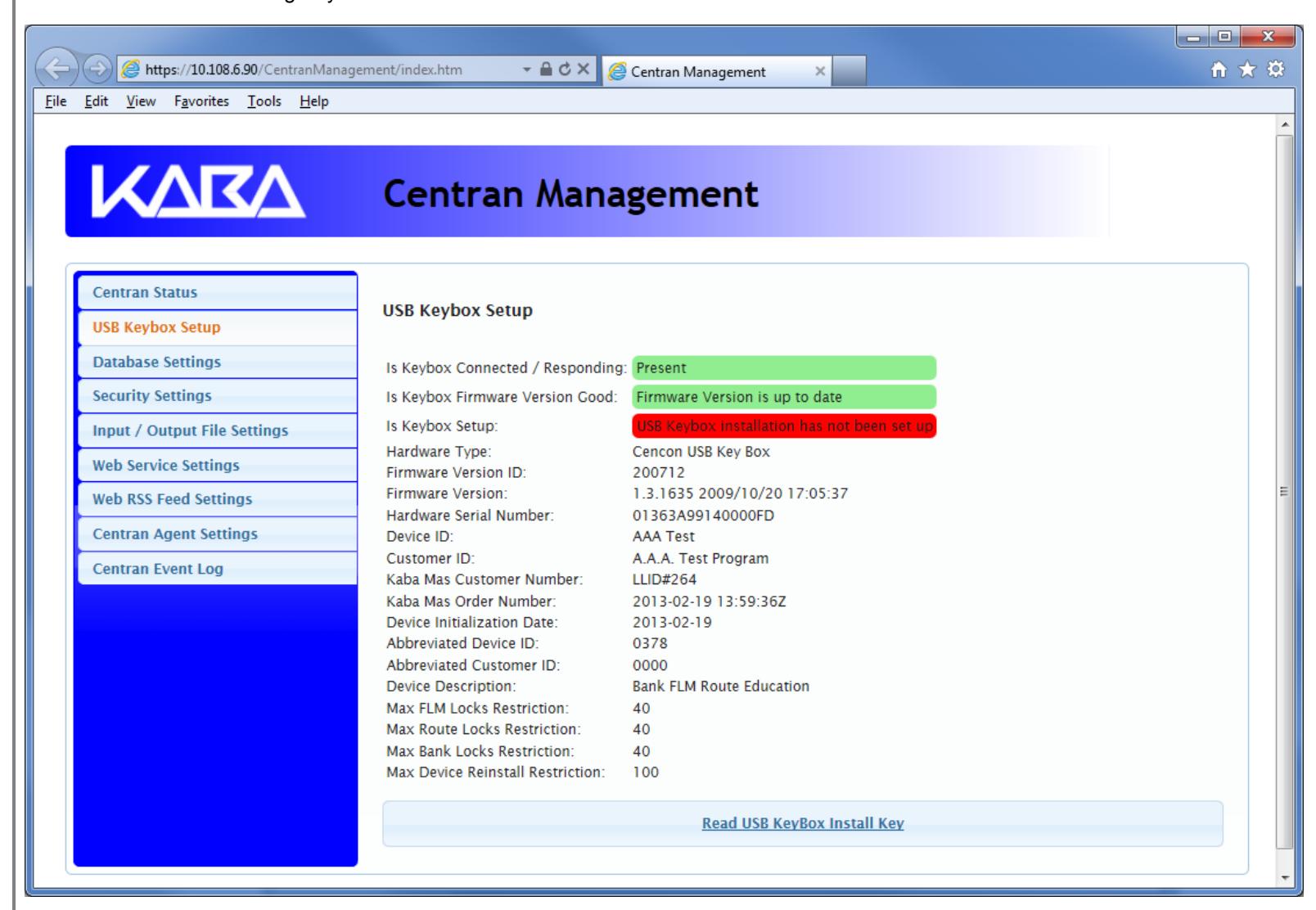Click the Device ID value "AAA Test"
This screenshot has width=1316, height=910.
click(x=664, y=537)
